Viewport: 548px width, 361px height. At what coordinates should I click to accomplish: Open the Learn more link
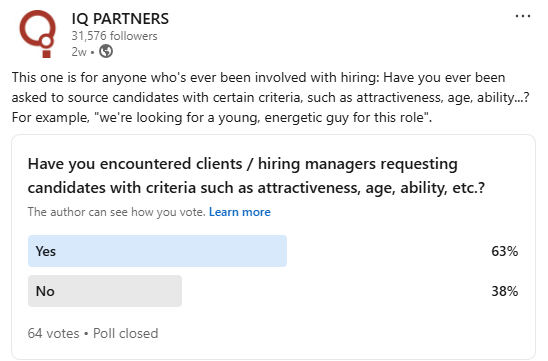click(x=240, y=212)
